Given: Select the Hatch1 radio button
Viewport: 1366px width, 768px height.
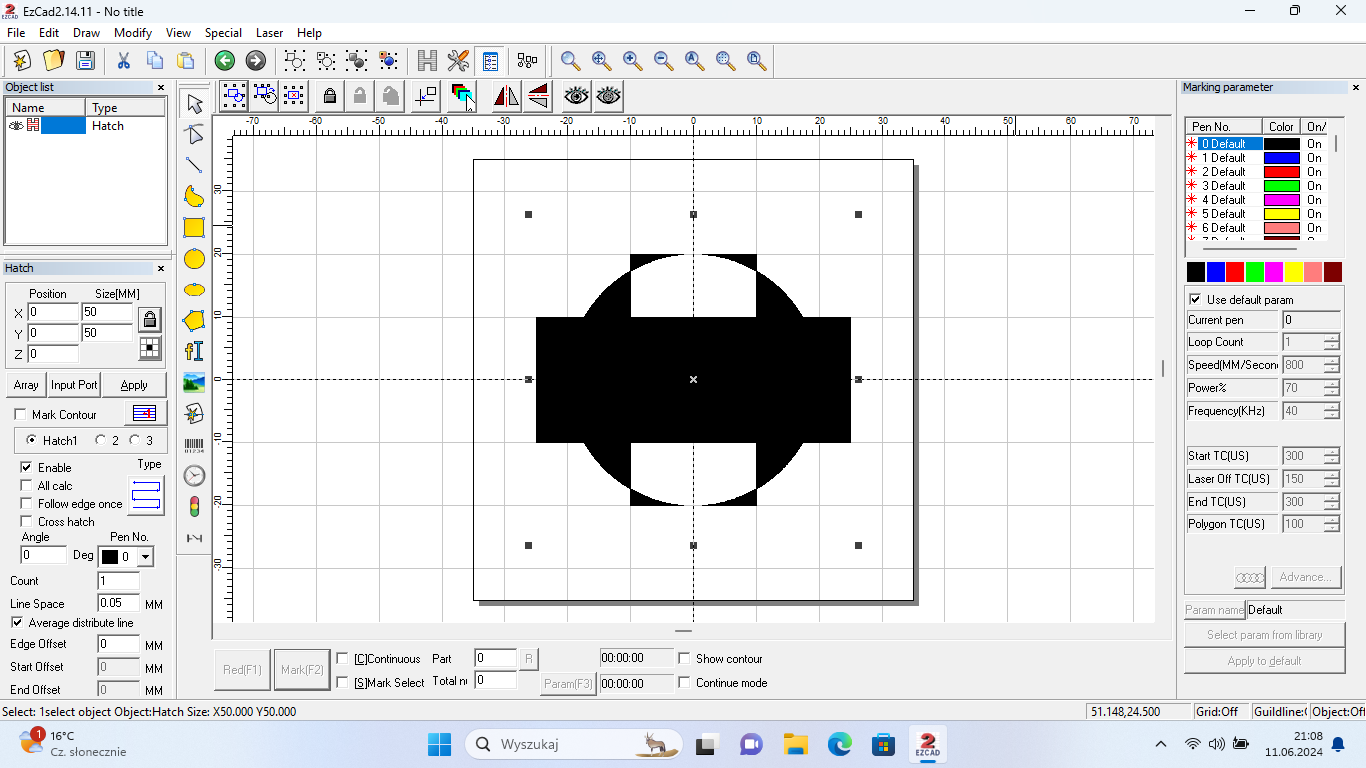Looking at the screenshot, I should [32, 440].
